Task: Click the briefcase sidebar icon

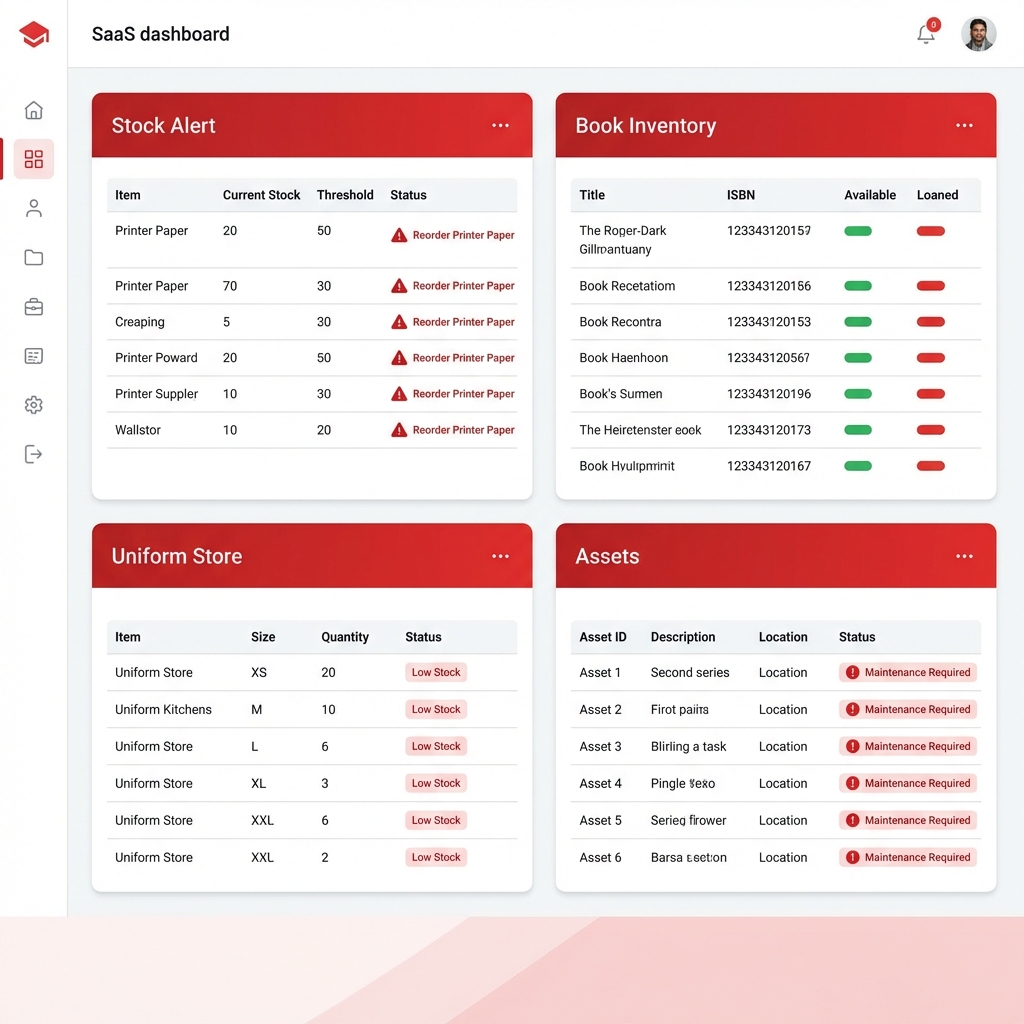Action: pos(34,307)
